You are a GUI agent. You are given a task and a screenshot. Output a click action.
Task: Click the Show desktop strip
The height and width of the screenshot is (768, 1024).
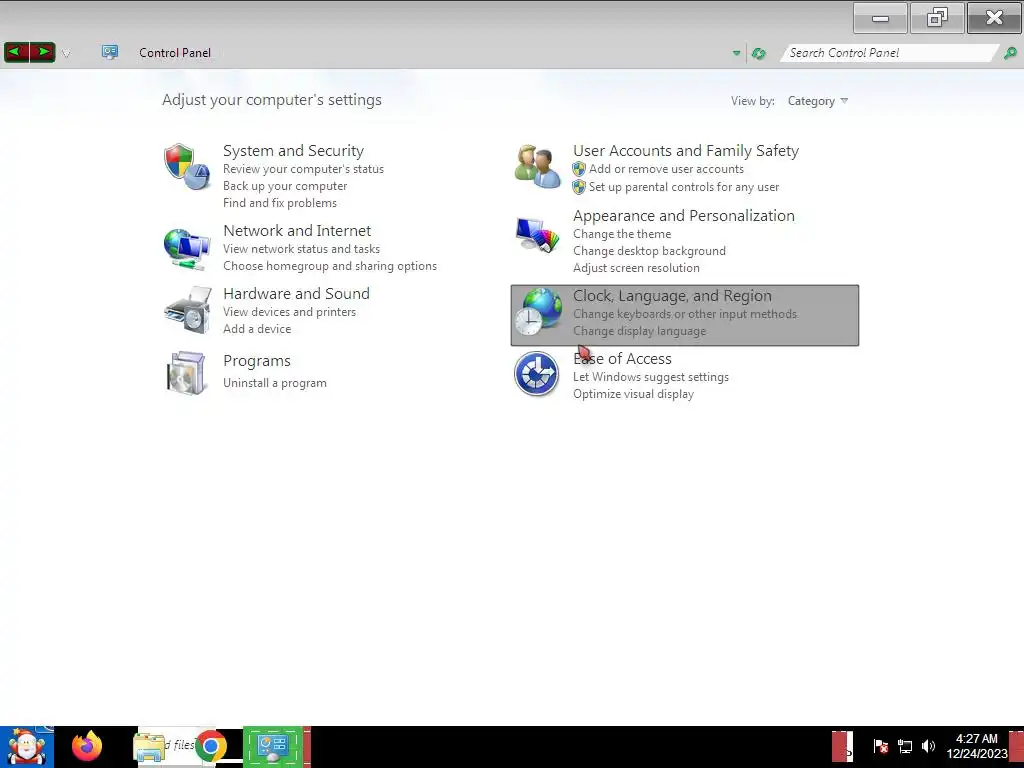point(1017,747)
